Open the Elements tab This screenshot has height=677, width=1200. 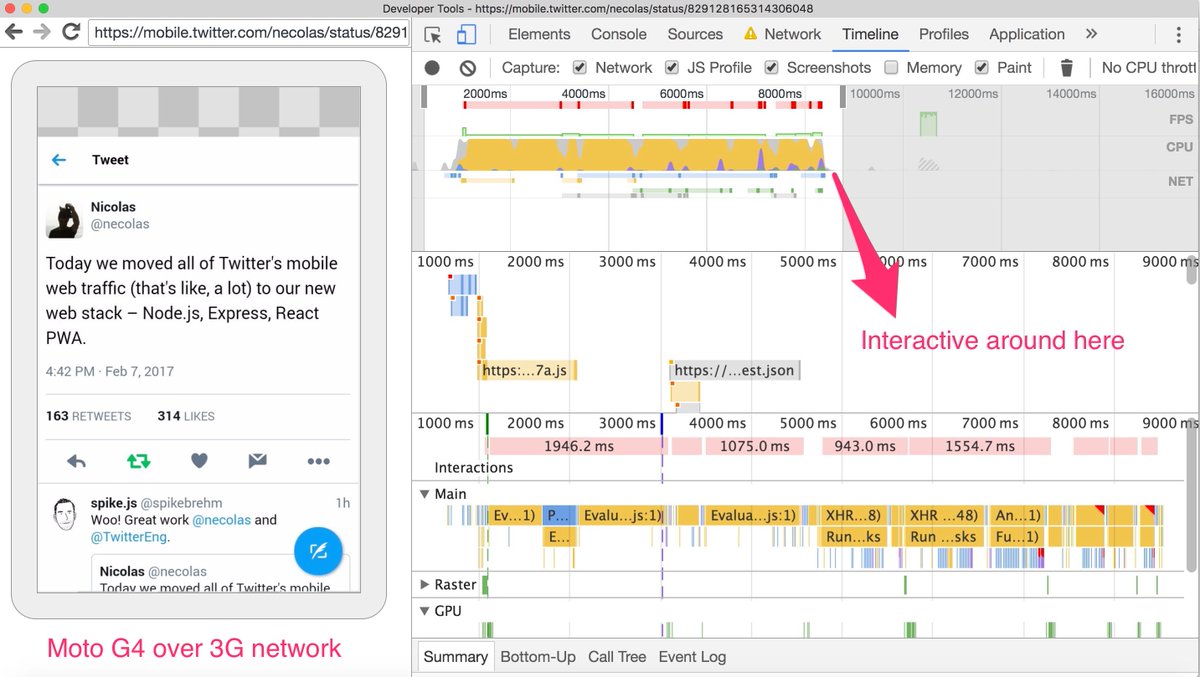(x=540, y=34)
